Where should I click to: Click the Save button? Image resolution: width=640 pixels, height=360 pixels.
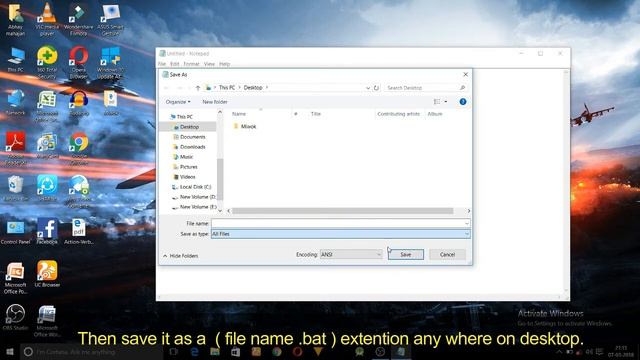405,254
